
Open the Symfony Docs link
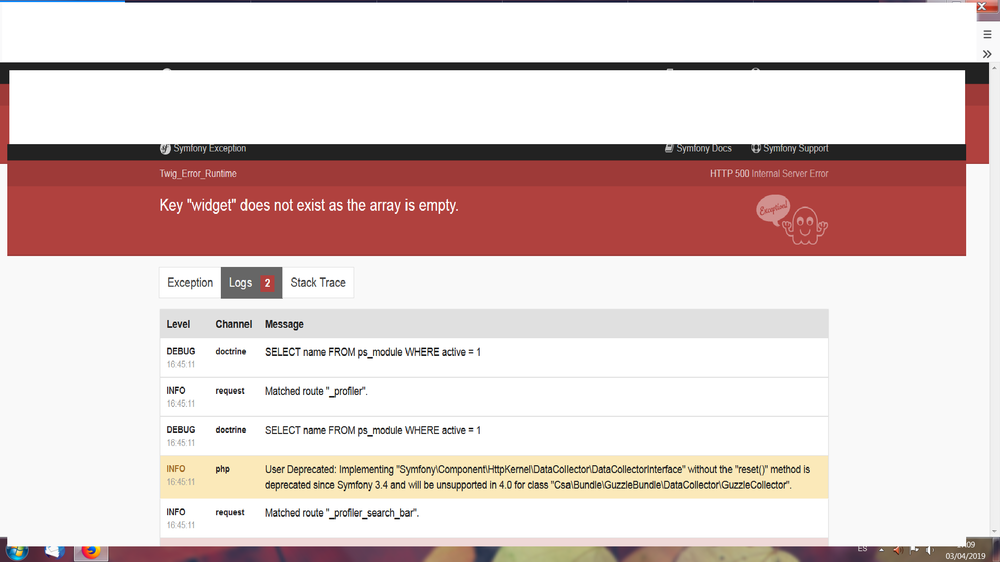click(x=698, y=148)
